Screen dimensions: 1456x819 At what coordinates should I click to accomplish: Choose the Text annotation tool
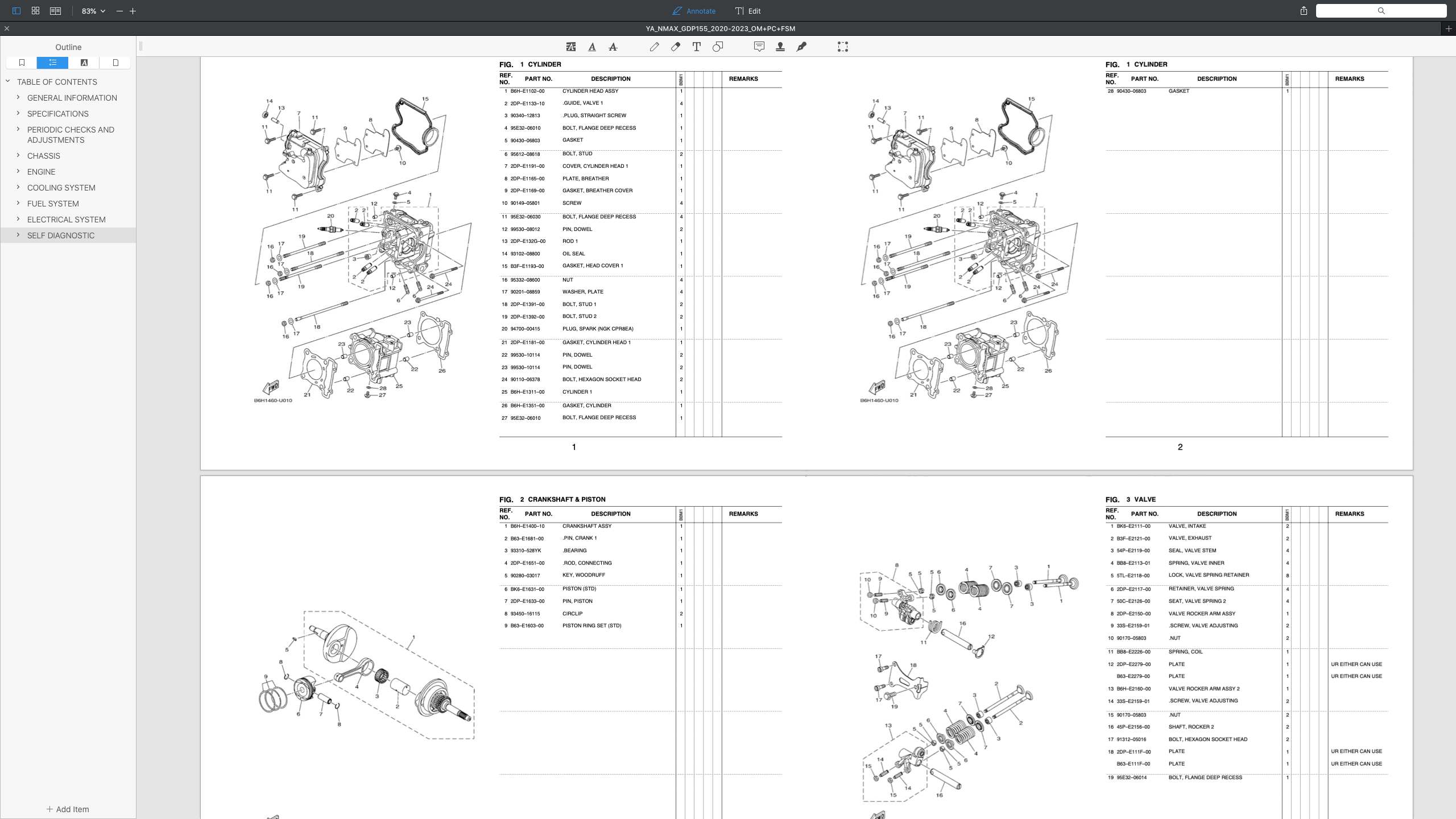pyautogui.click(x=696, y=47)
